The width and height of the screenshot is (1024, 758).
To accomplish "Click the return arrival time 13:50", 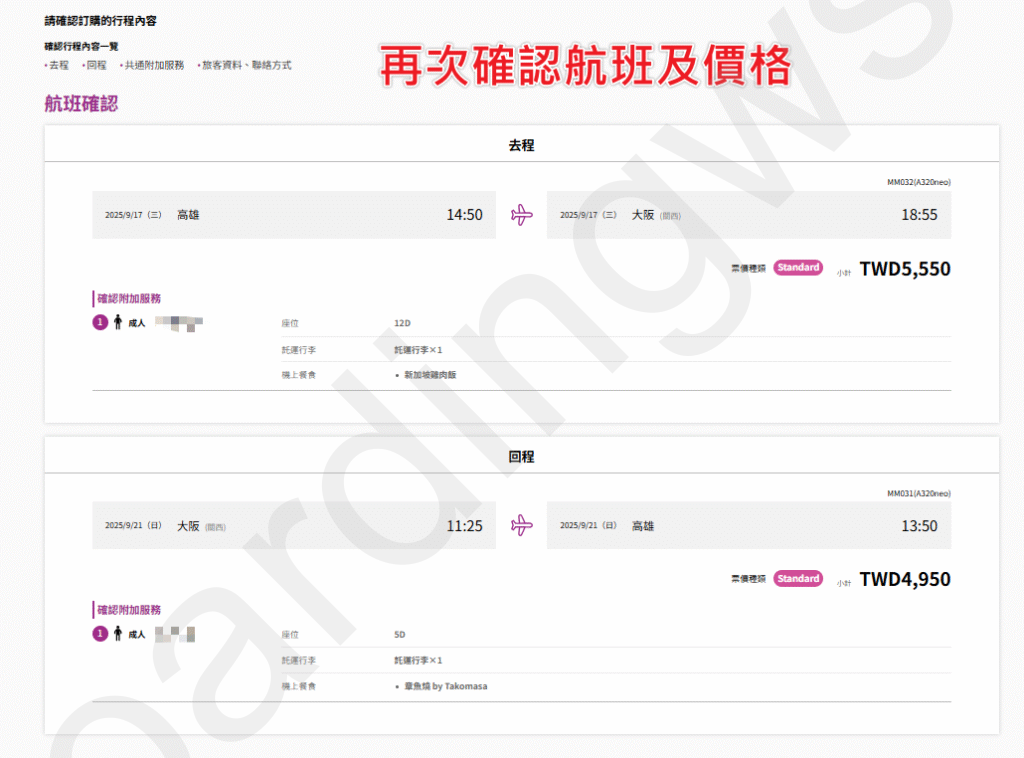I will (920, 526).
